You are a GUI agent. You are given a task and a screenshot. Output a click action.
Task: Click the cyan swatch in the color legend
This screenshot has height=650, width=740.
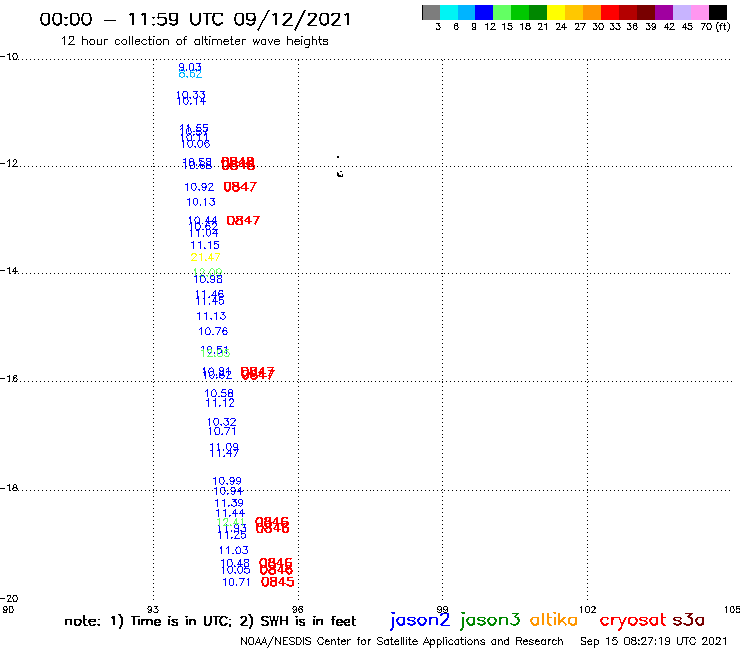(449, 12)
